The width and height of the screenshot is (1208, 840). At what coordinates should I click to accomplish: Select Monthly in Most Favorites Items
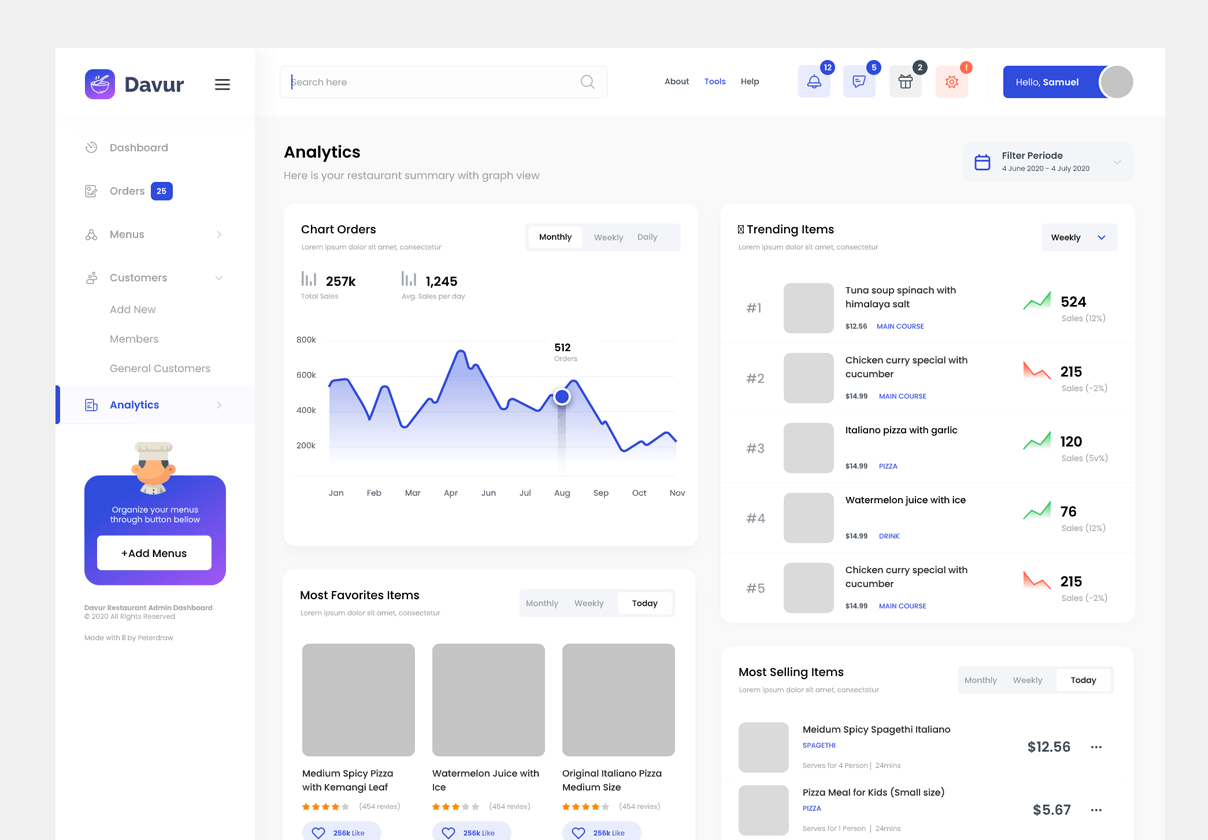pos(541,603)
